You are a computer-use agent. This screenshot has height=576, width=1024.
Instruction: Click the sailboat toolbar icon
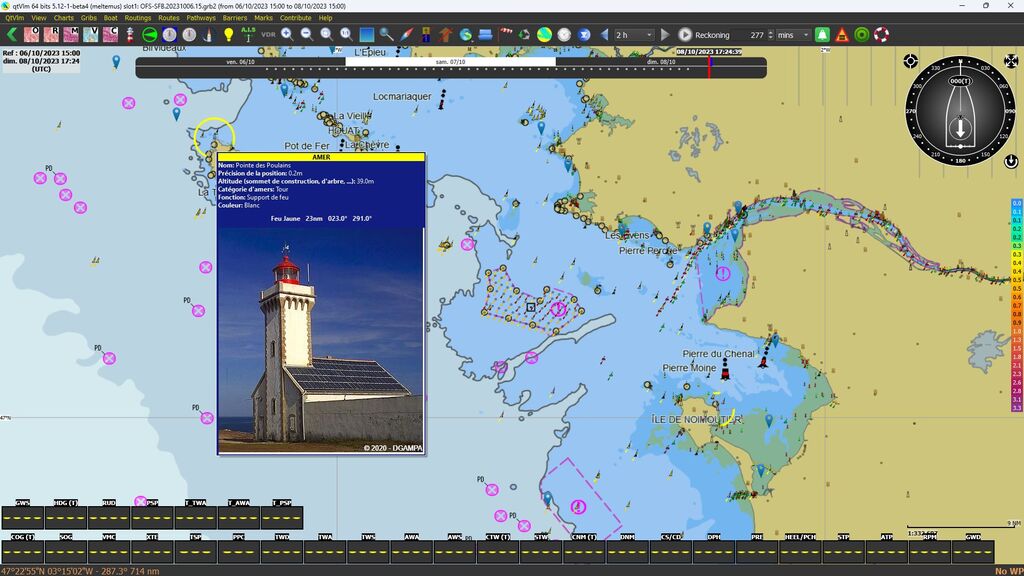208,35
